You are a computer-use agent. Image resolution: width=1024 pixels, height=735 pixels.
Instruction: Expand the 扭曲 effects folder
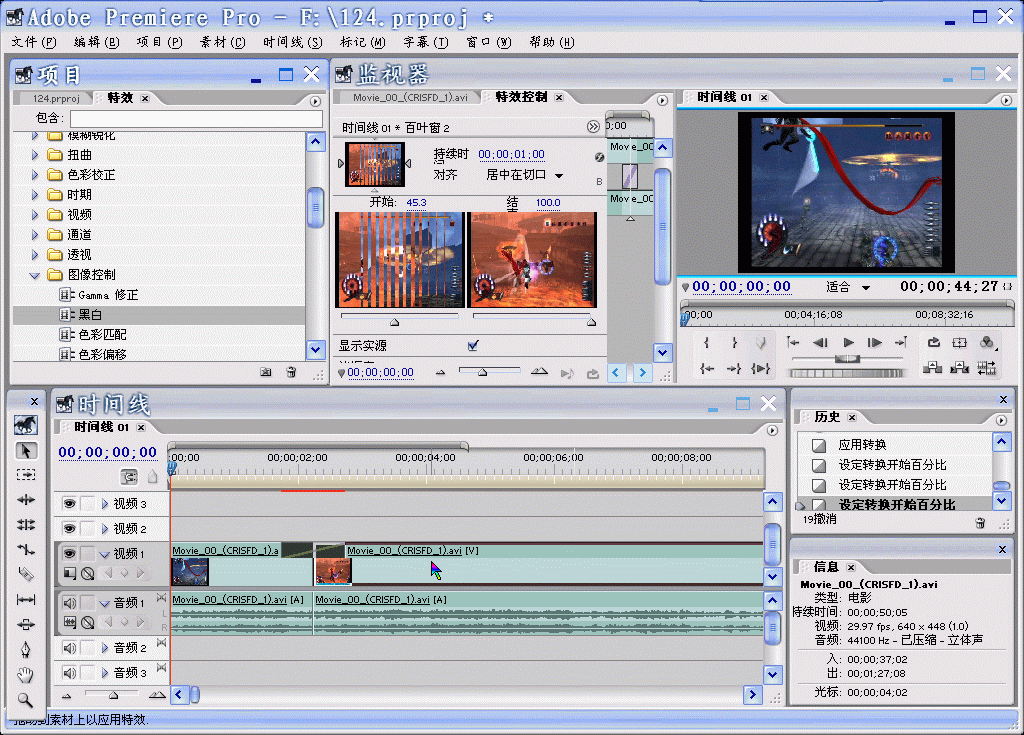point(35,155)
